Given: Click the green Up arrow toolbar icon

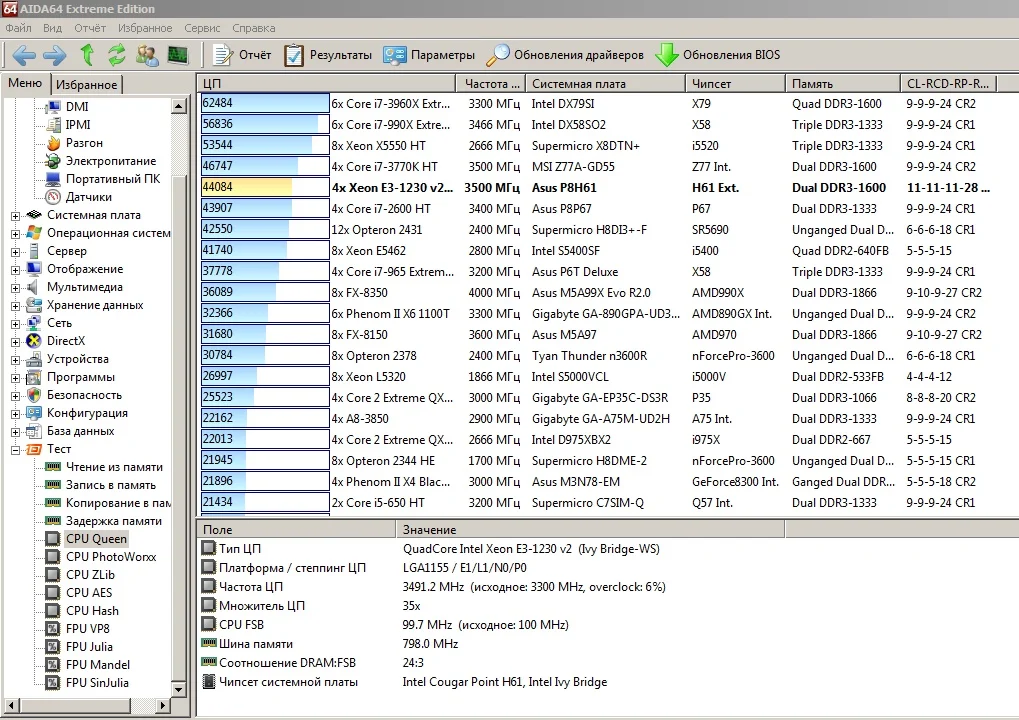Looking at the screenshot, I should pos(87,55).
